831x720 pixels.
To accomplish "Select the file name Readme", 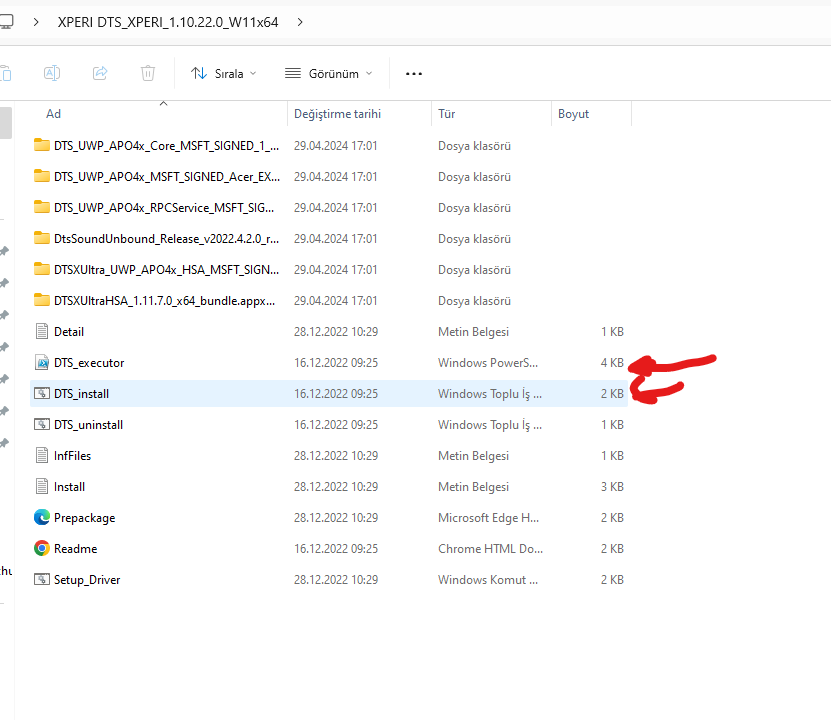I will pos(75,549).
